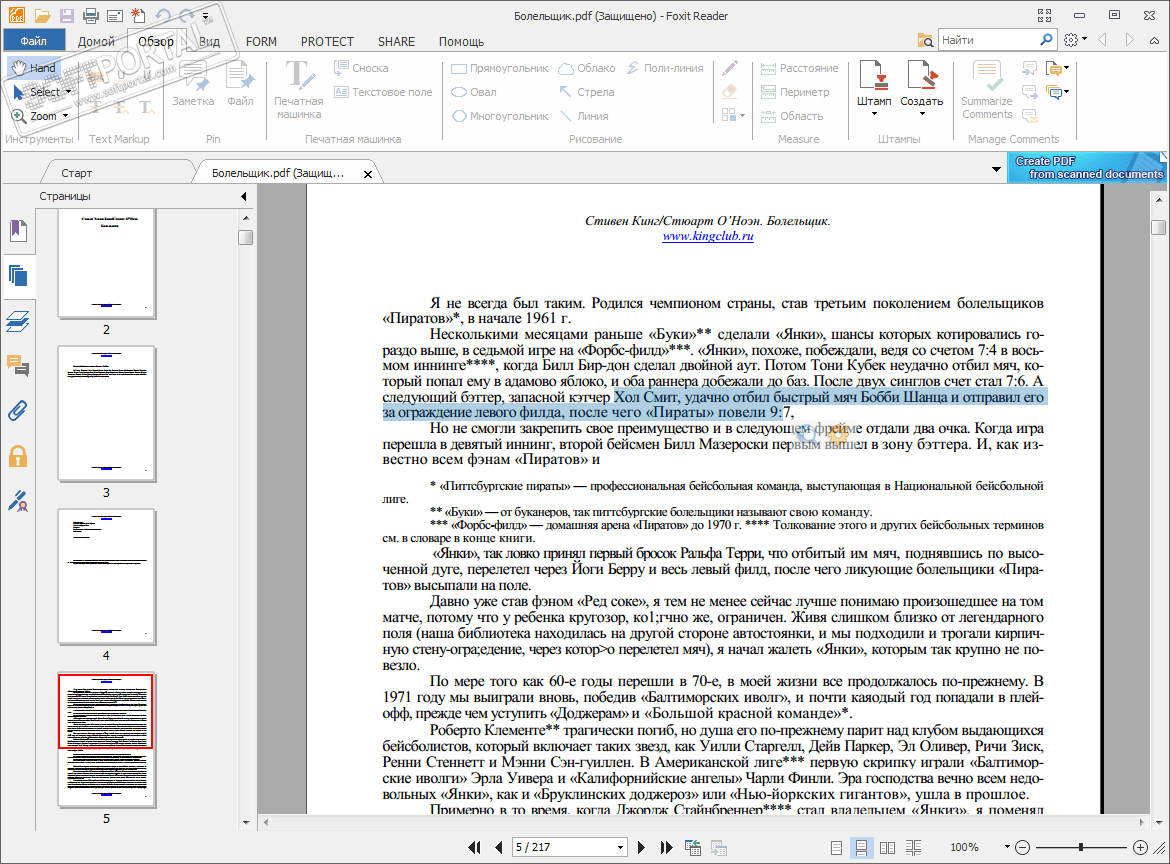Expand the Zoom tool dropdown

point(66,116)
